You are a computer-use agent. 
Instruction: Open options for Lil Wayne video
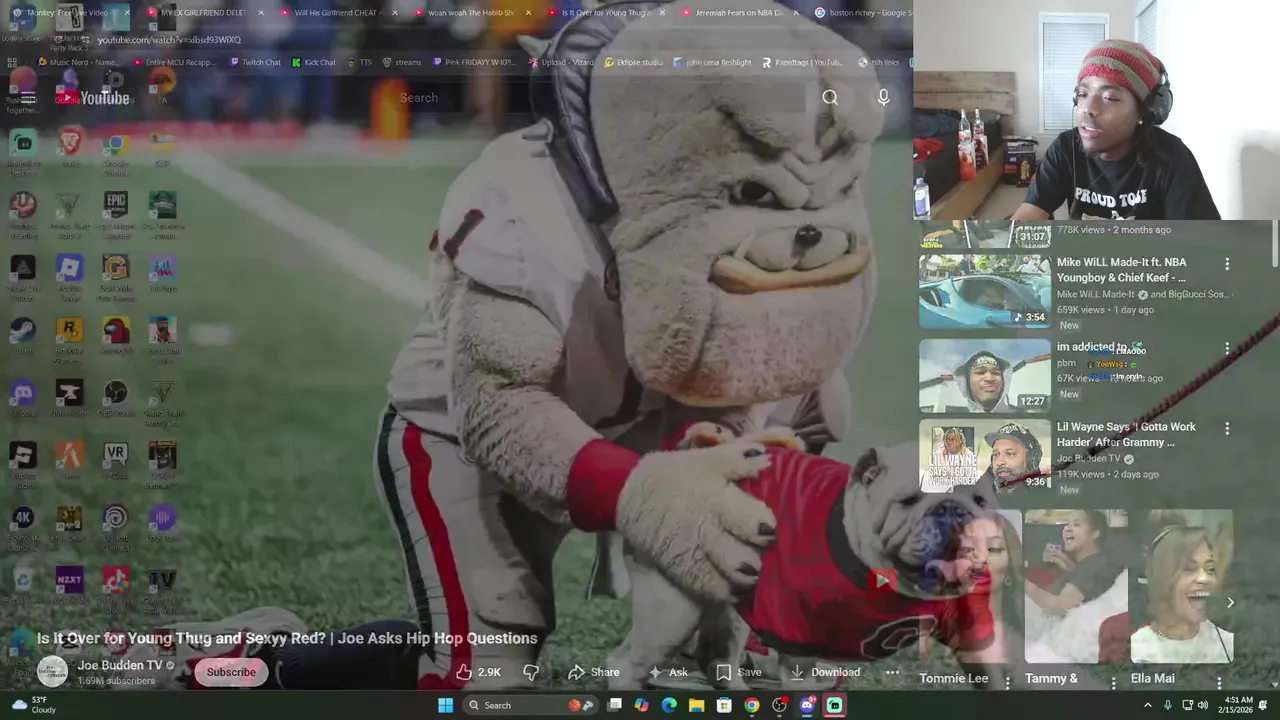click(x=1227, y=428)
